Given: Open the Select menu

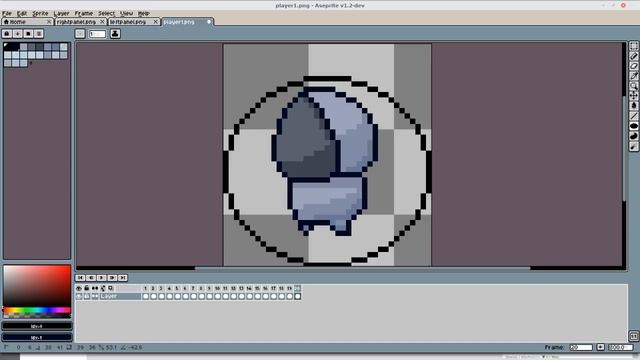Looking at the screenshot, I should [107, 13].
